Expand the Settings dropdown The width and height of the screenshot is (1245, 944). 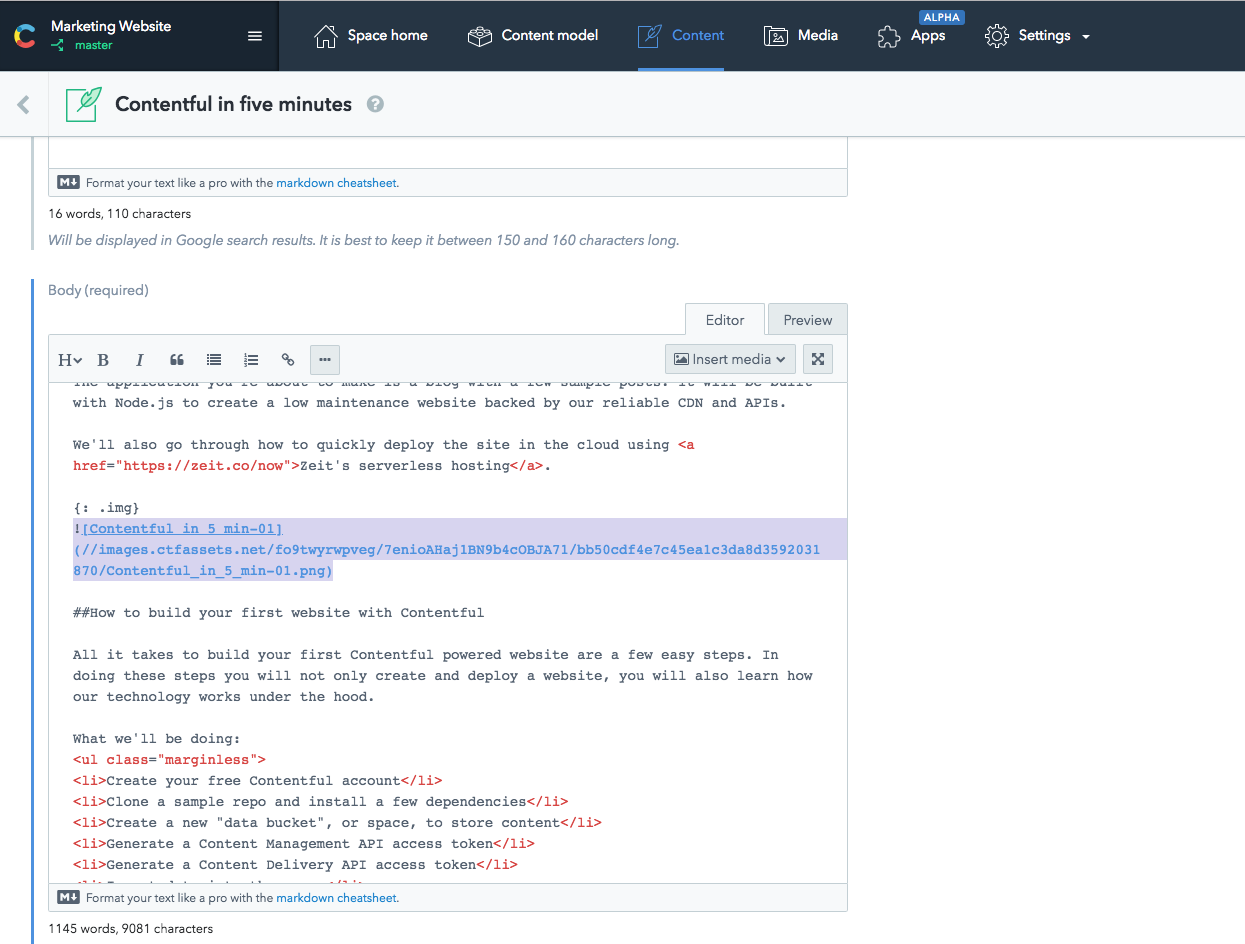coord(1037,36)
